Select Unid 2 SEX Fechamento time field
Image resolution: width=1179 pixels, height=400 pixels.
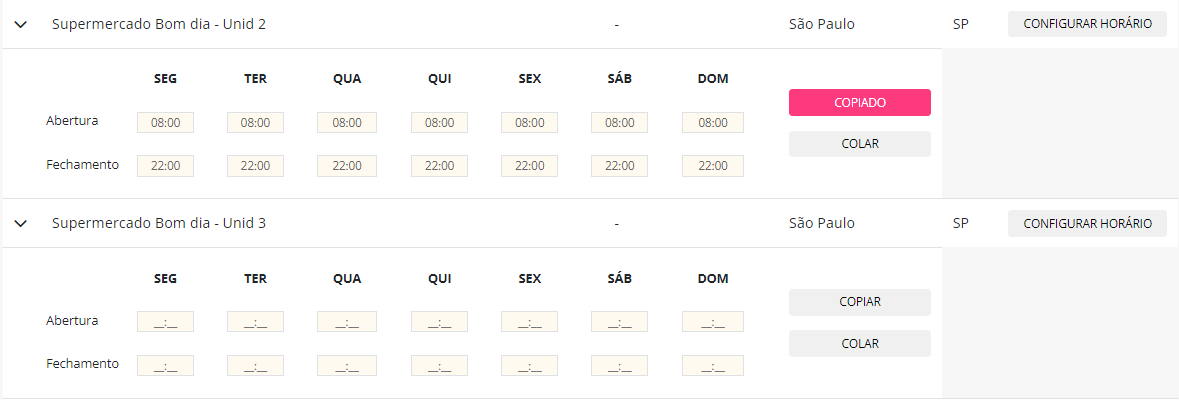pos(529,166)
